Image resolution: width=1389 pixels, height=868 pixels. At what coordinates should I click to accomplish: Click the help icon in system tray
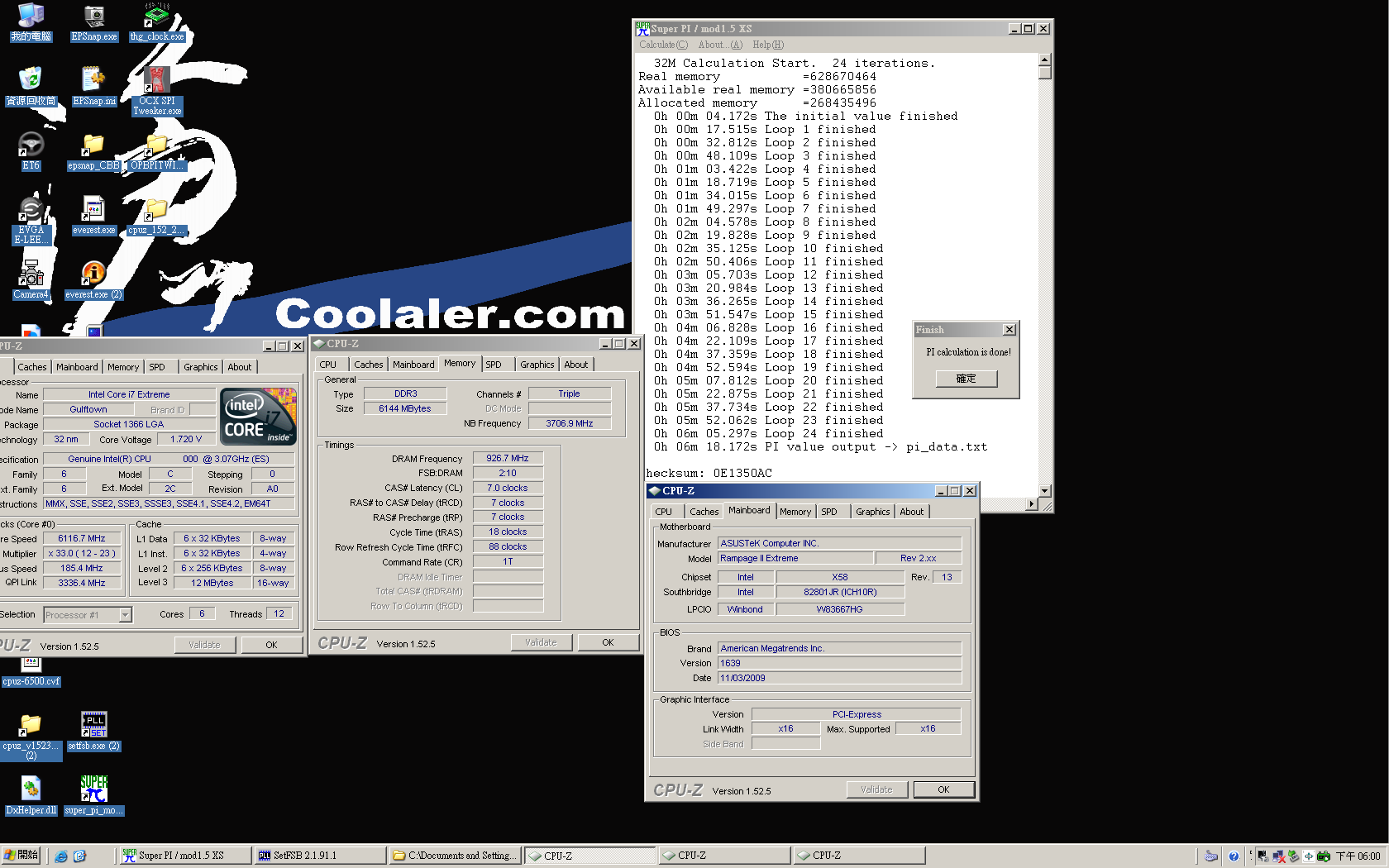[x=1234, y=856]
